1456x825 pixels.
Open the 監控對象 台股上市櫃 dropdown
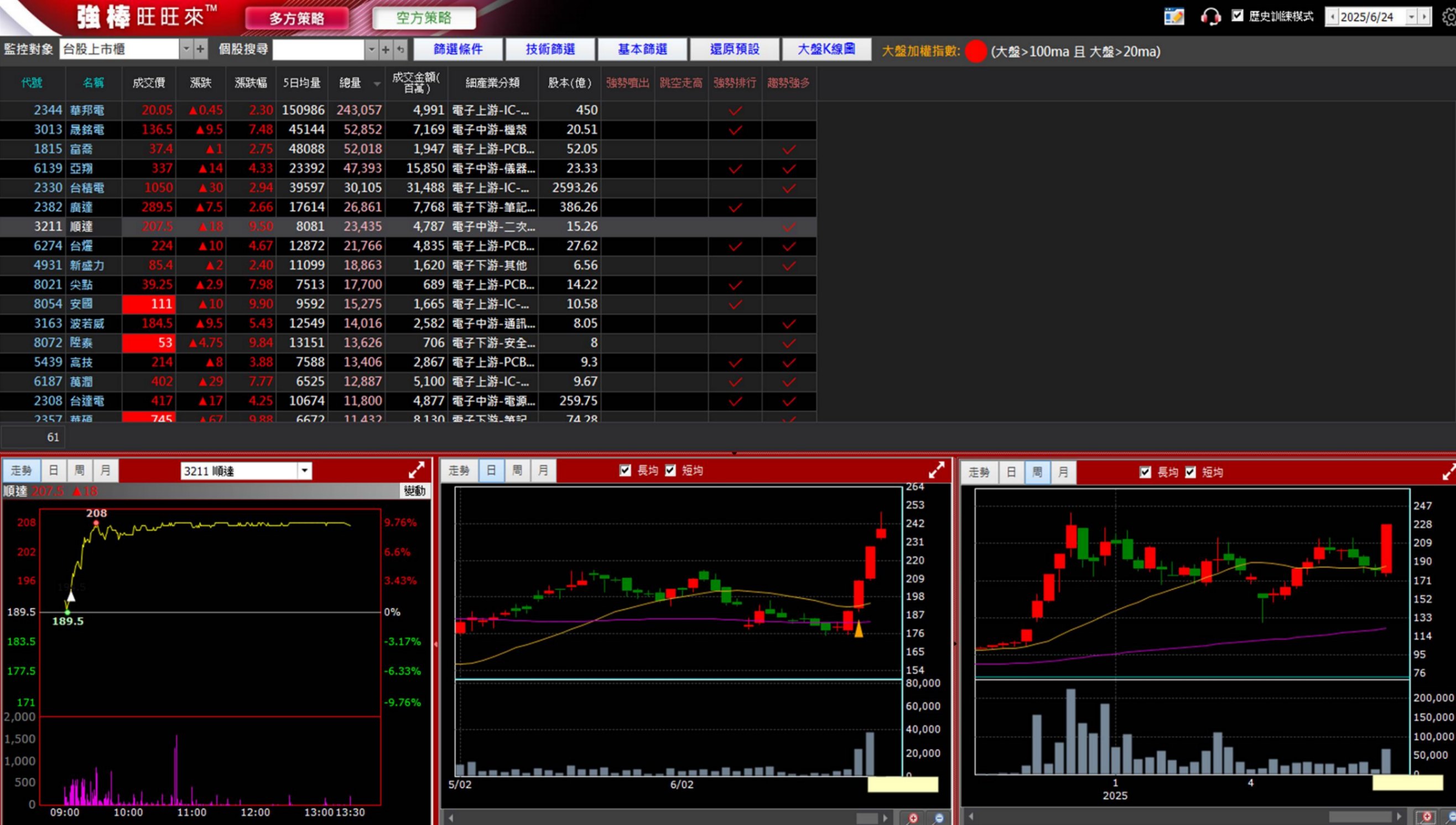pos(186,49)
